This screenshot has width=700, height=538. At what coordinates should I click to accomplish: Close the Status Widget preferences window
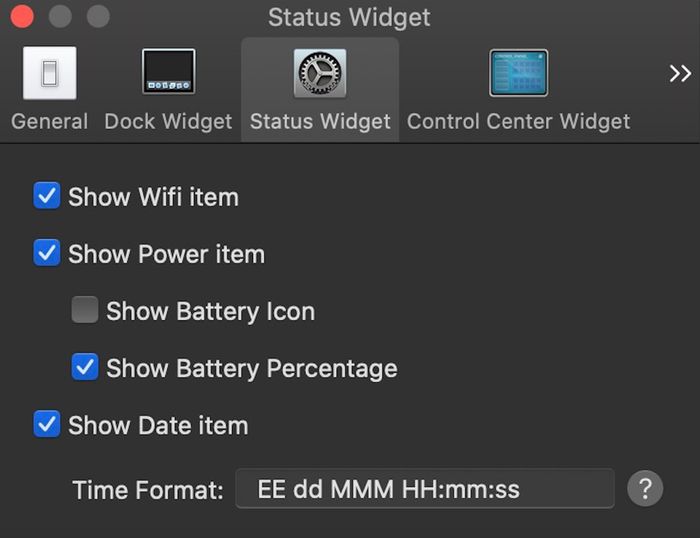(x=21, y=17)
